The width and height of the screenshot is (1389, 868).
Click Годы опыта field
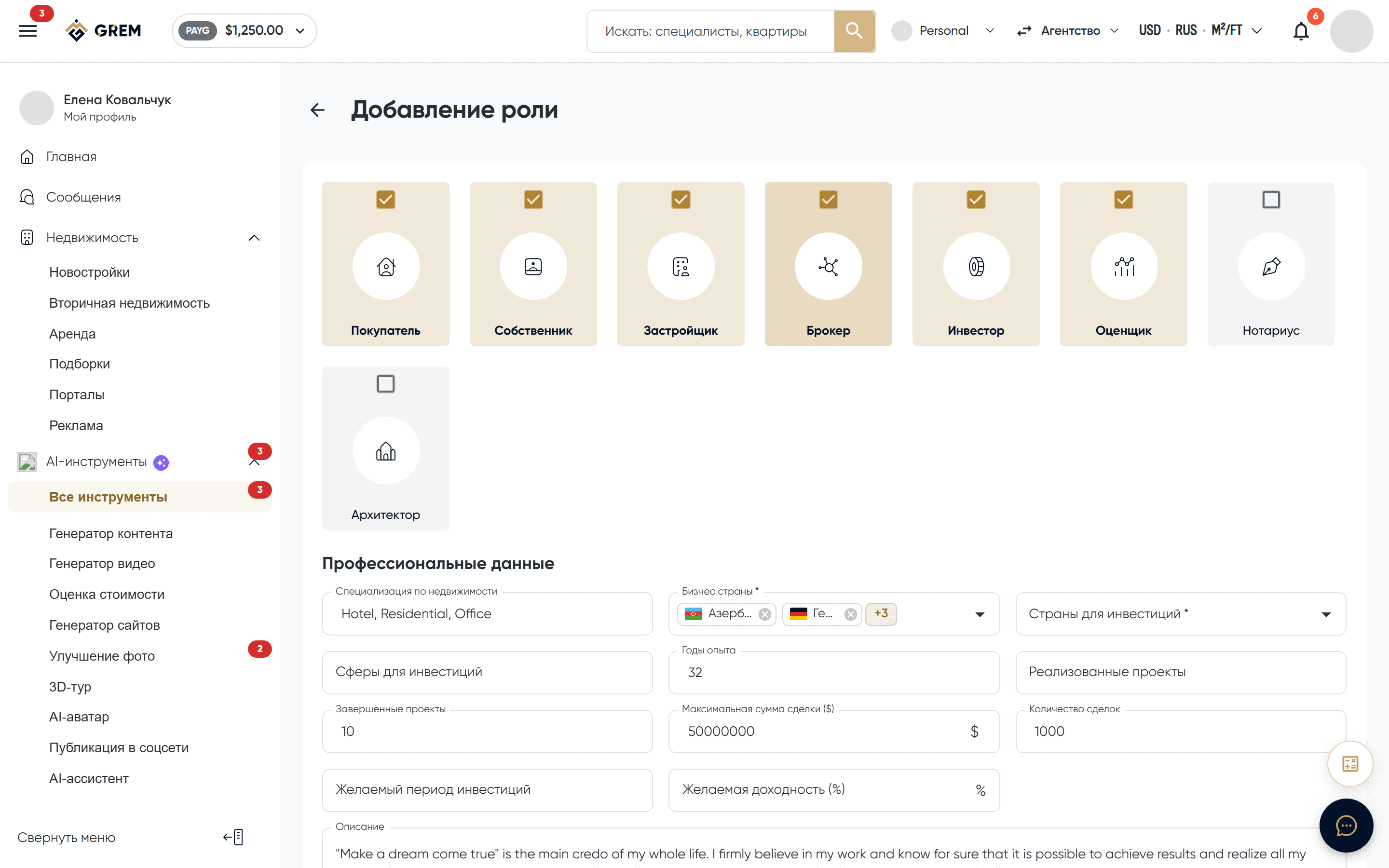point(834,673)
